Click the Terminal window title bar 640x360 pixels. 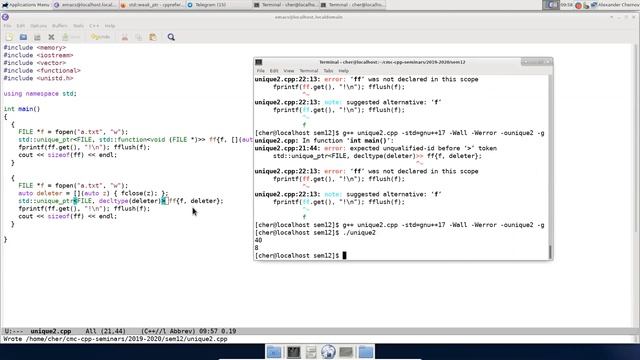pos(392,62)
